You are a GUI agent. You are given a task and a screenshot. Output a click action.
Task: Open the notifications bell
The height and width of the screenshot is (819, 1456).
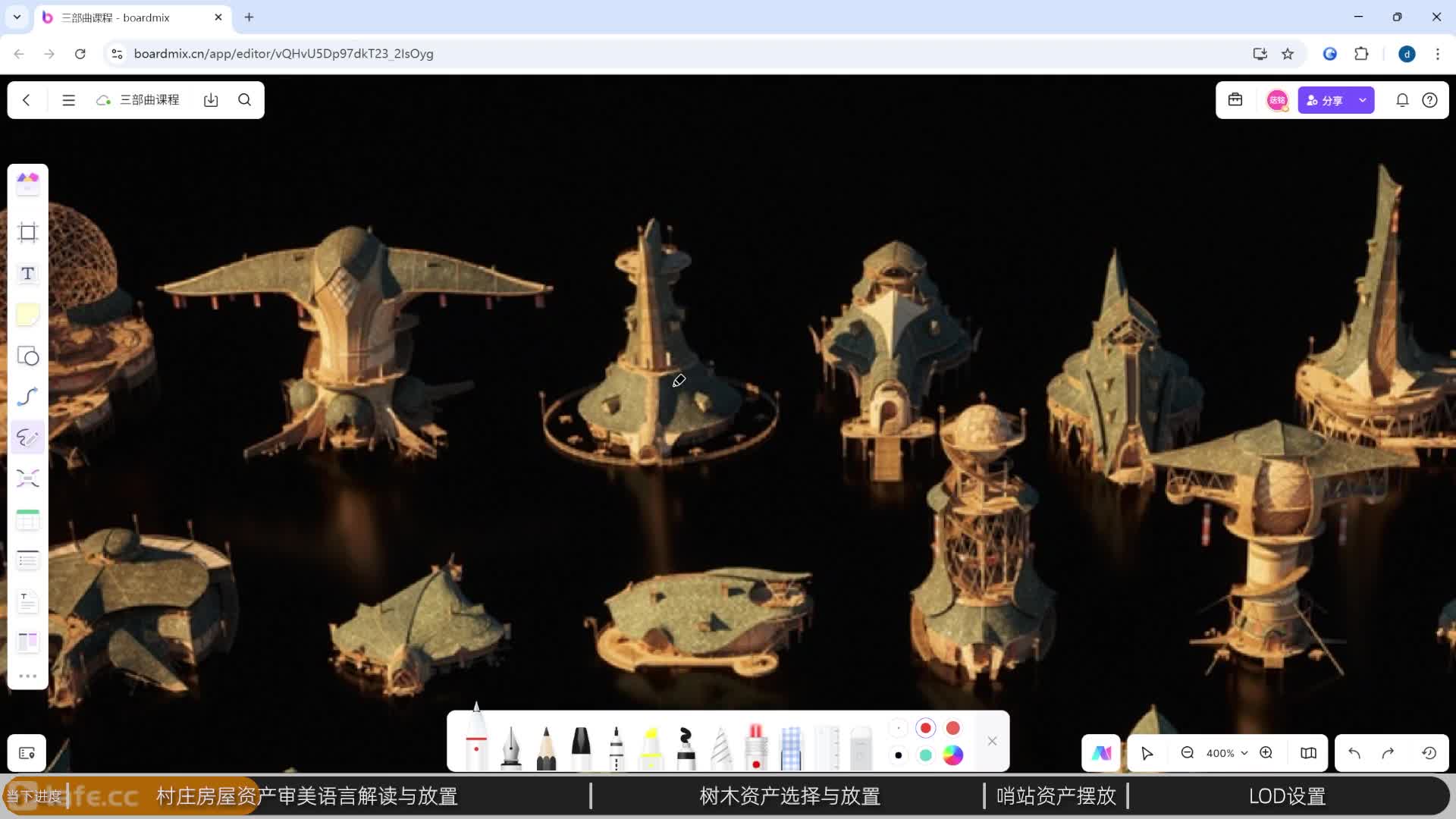click(x=1402, y=100)
